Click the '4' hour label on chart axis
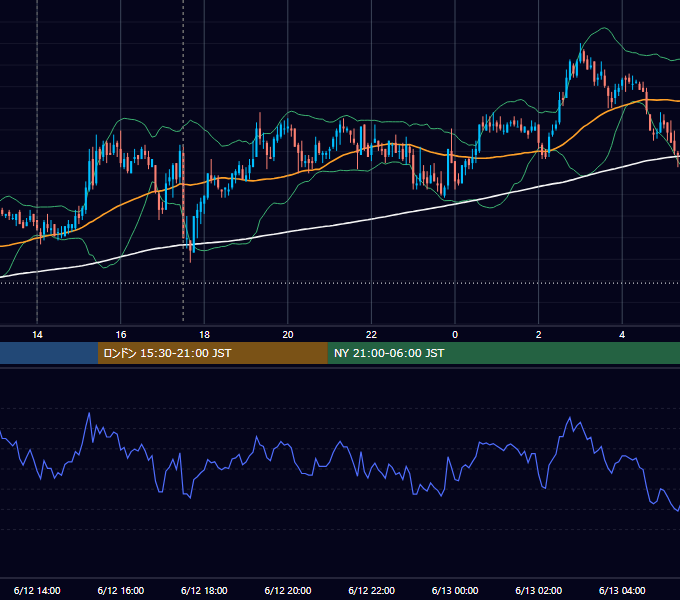Screen dimensions: 680x600 (x=622, y=335)
